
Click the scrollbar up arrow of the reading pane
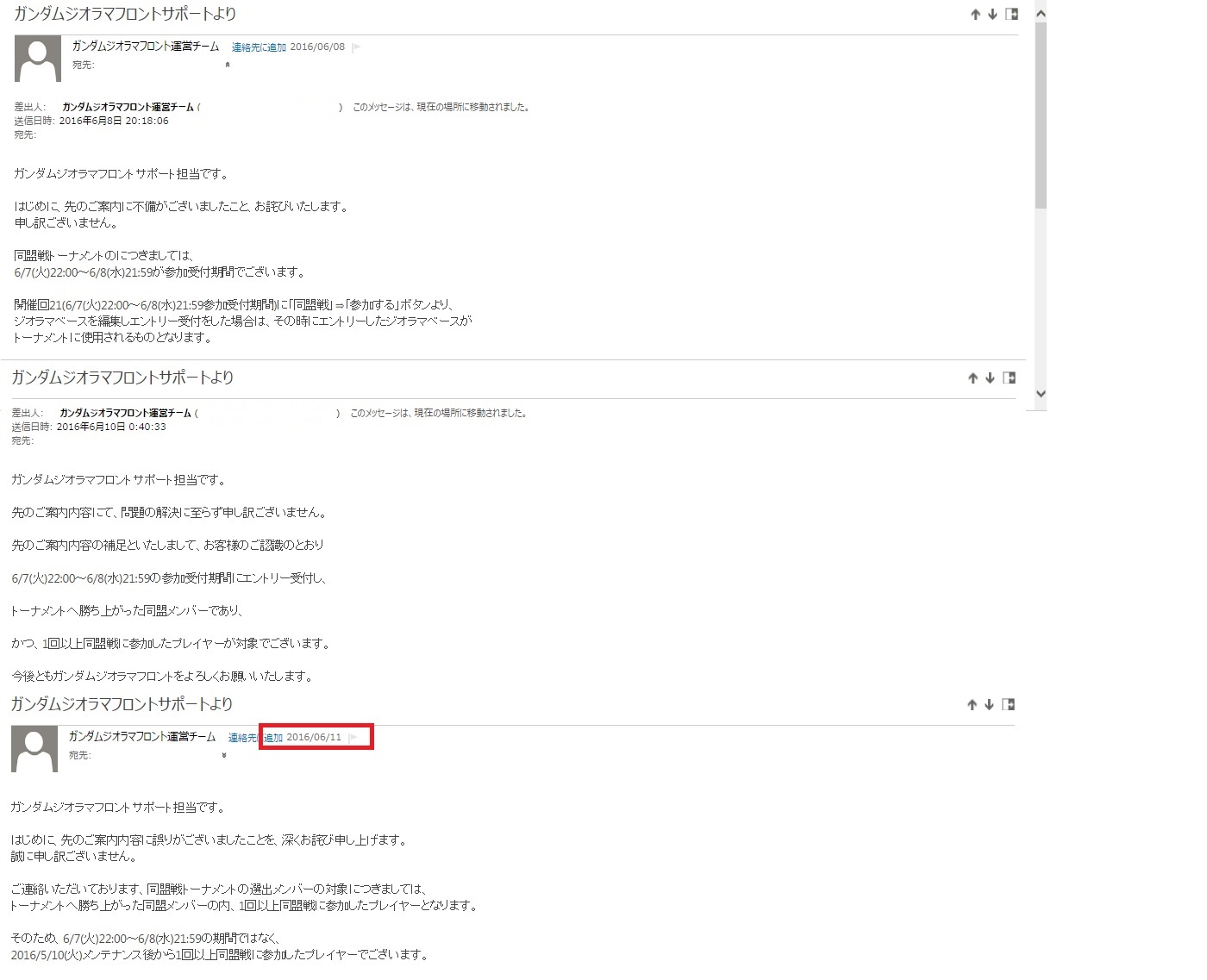pyautogui.click(x=1041, y=13)
